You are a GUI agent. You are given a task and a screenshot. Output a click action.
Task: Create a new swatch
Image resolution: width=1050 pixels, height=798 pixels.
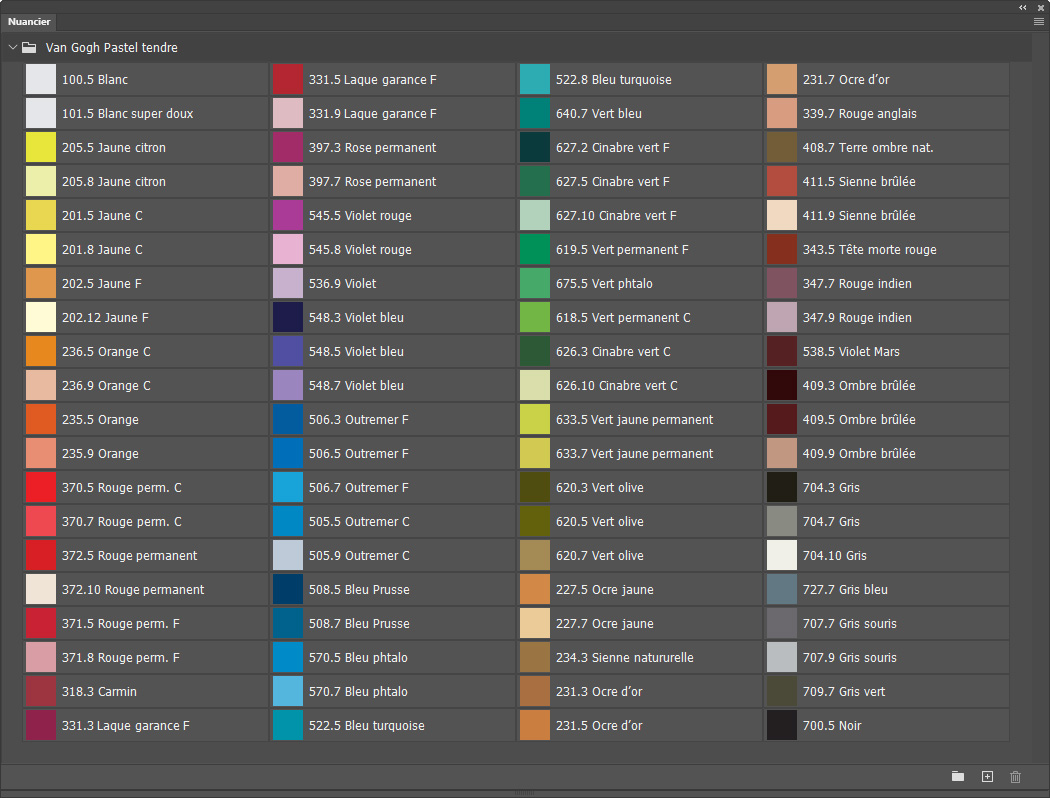(987, 776)
